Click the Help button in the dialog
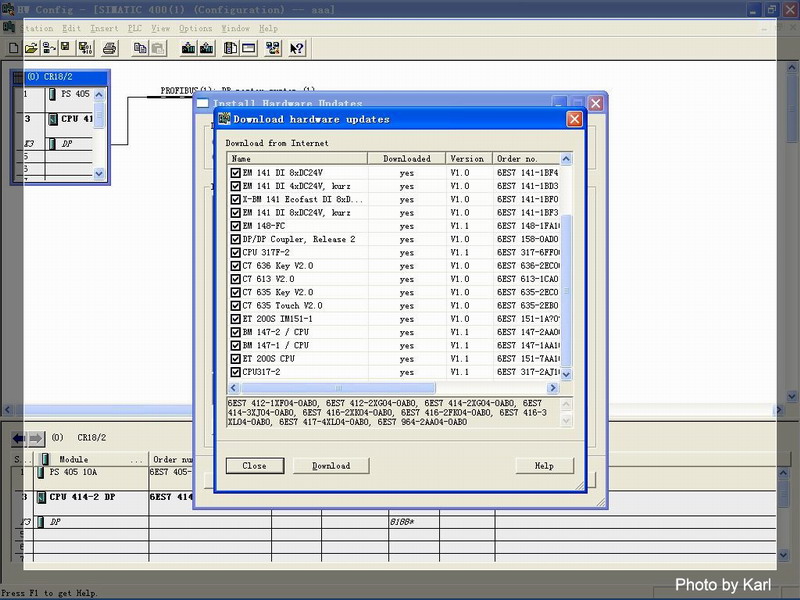 [x=544, y=466]
